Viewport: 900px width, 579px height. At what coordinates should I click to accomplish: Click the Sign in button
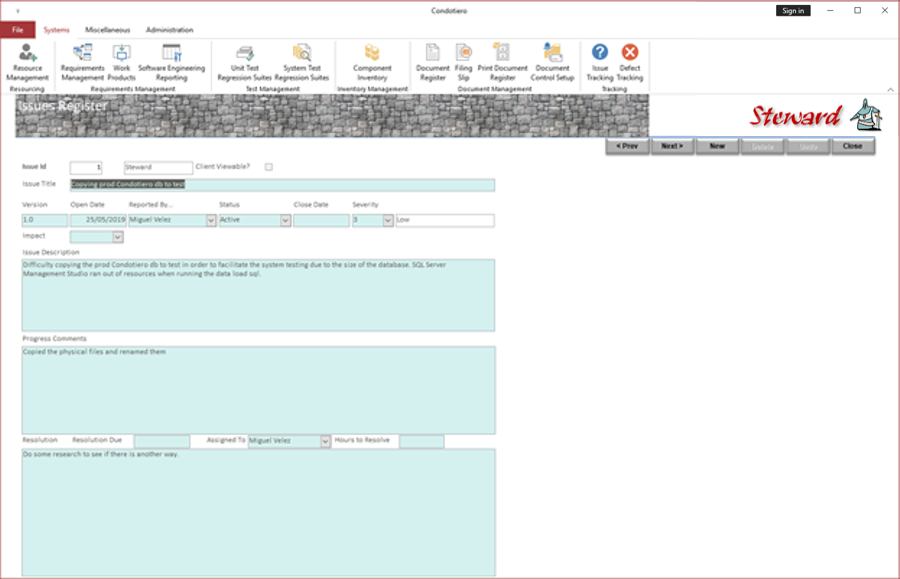[793, 11]
